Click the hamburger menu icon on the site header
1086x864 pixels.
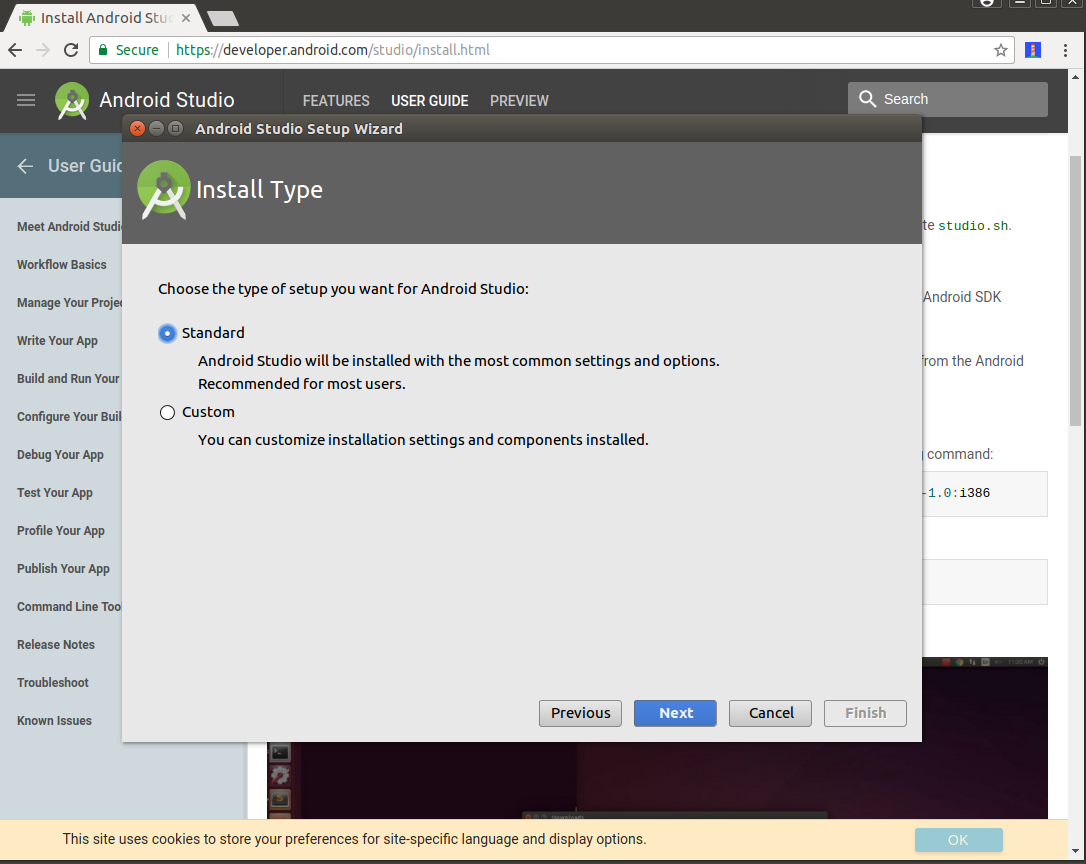point(26,100)
